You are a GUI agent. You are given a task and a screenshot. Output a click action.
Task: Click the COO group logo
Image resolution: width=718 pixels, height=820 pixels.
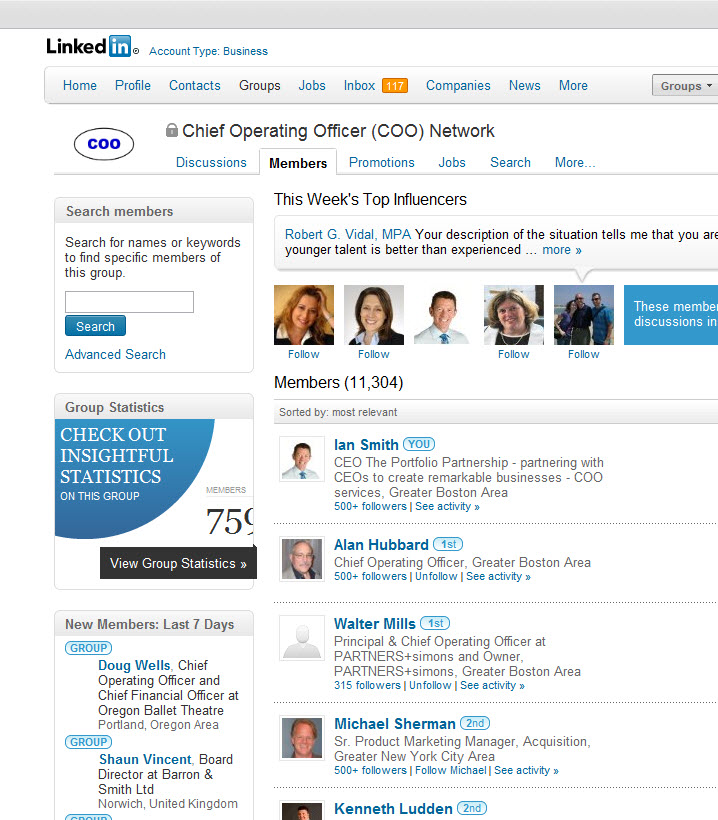(104, 144)
